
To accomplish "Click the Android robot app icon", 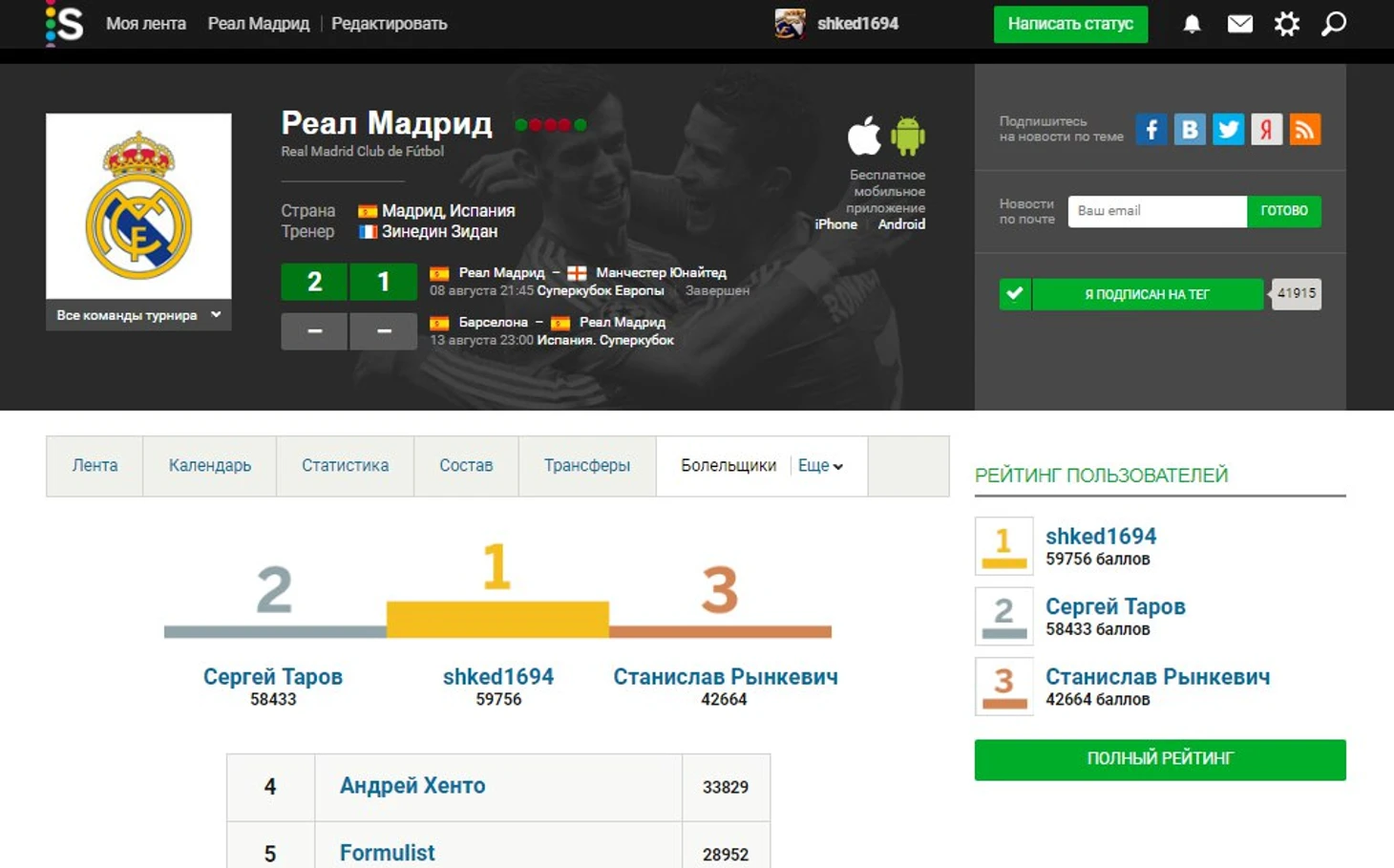I will click(x=908, y=136).
